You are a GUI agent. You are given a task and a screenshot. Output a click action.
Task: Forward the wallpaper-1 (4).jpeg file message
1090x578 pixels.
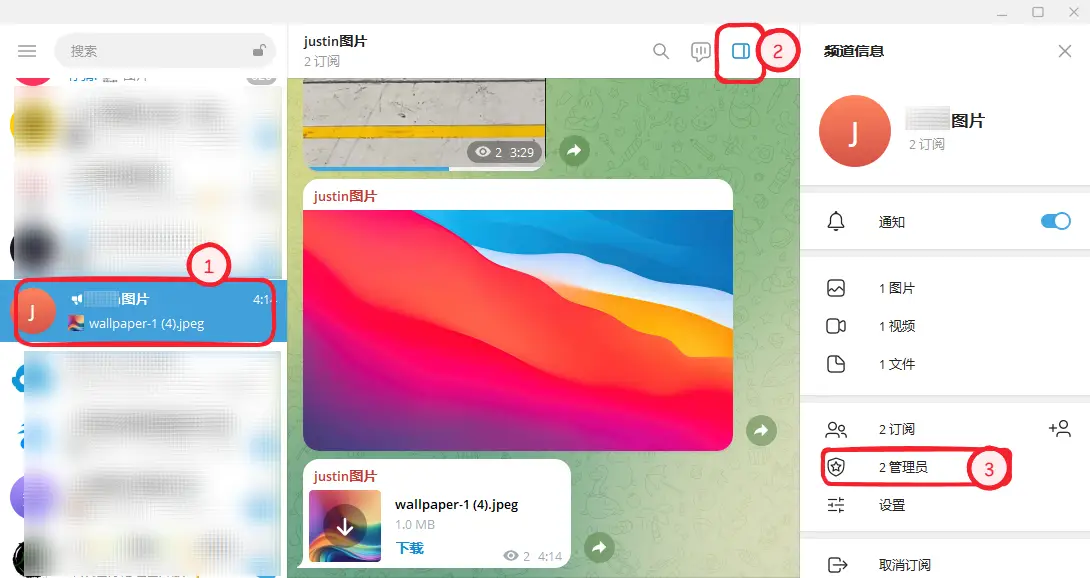(x=599, y=547)
